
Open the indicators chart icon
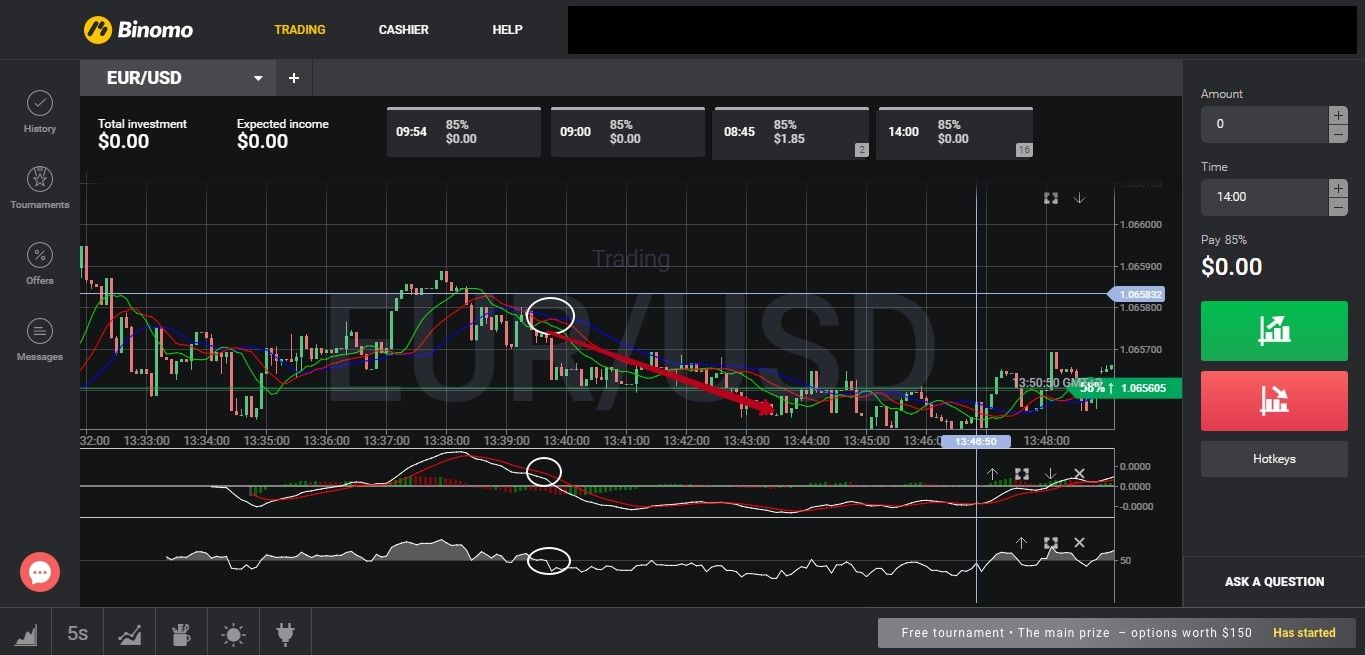[x=130, y=633]
